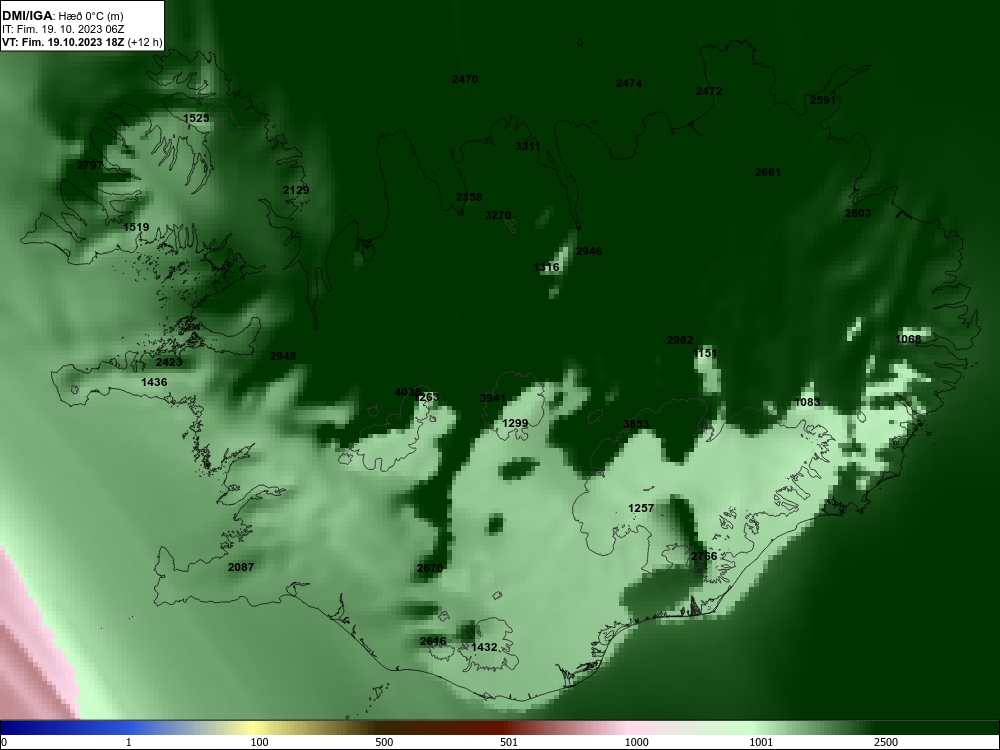
Task: Click the map value 2474
Action: click(x=629, y=83)
